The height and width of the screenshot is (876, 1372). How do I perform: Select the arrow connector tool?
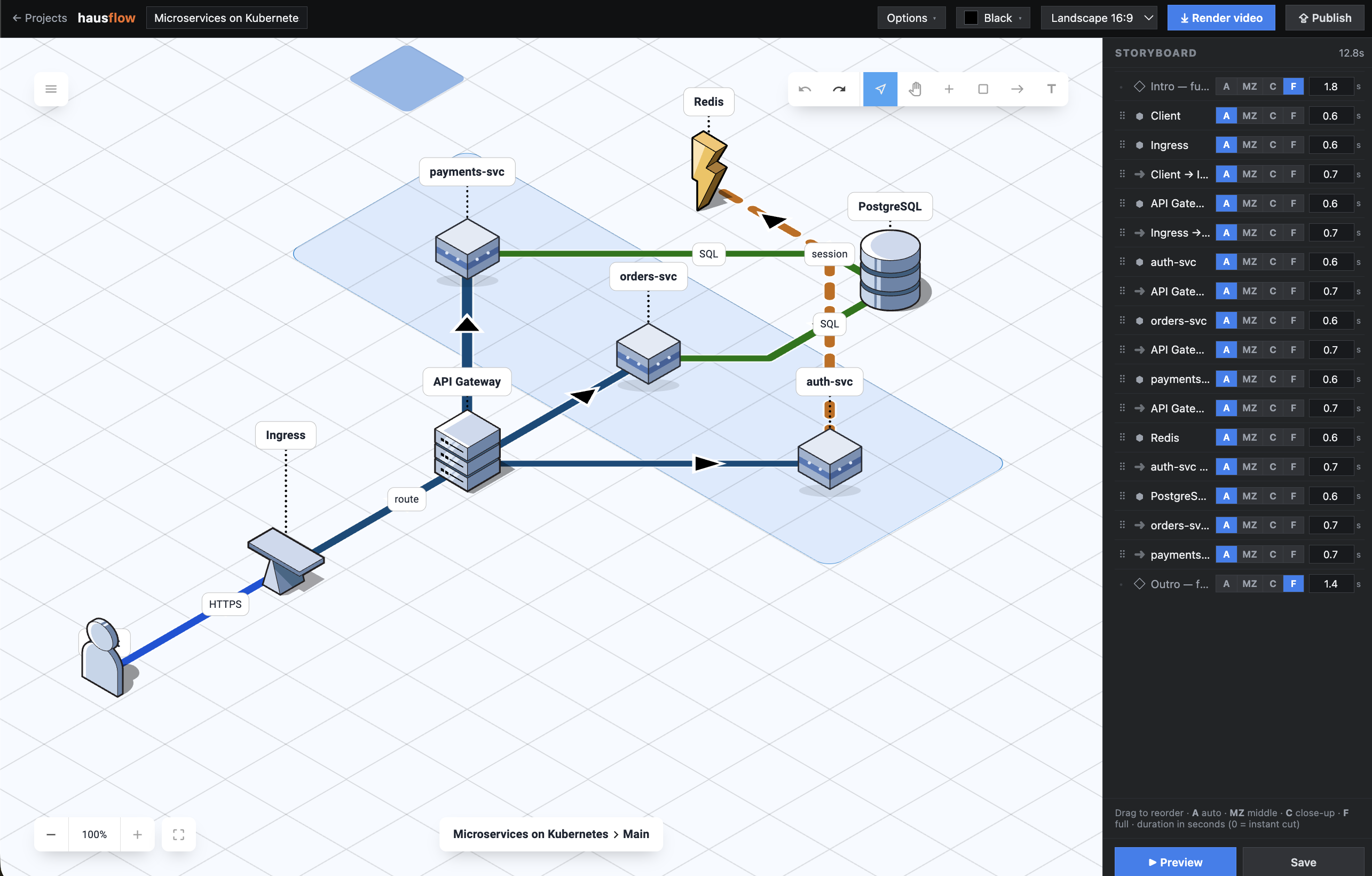1017,89
